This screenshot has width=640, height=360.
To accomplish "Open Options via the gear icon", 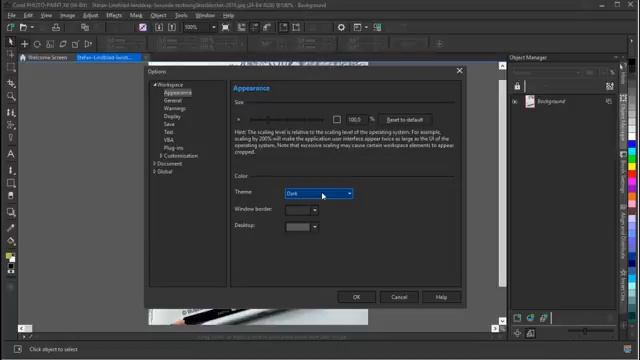I will 341,27.
